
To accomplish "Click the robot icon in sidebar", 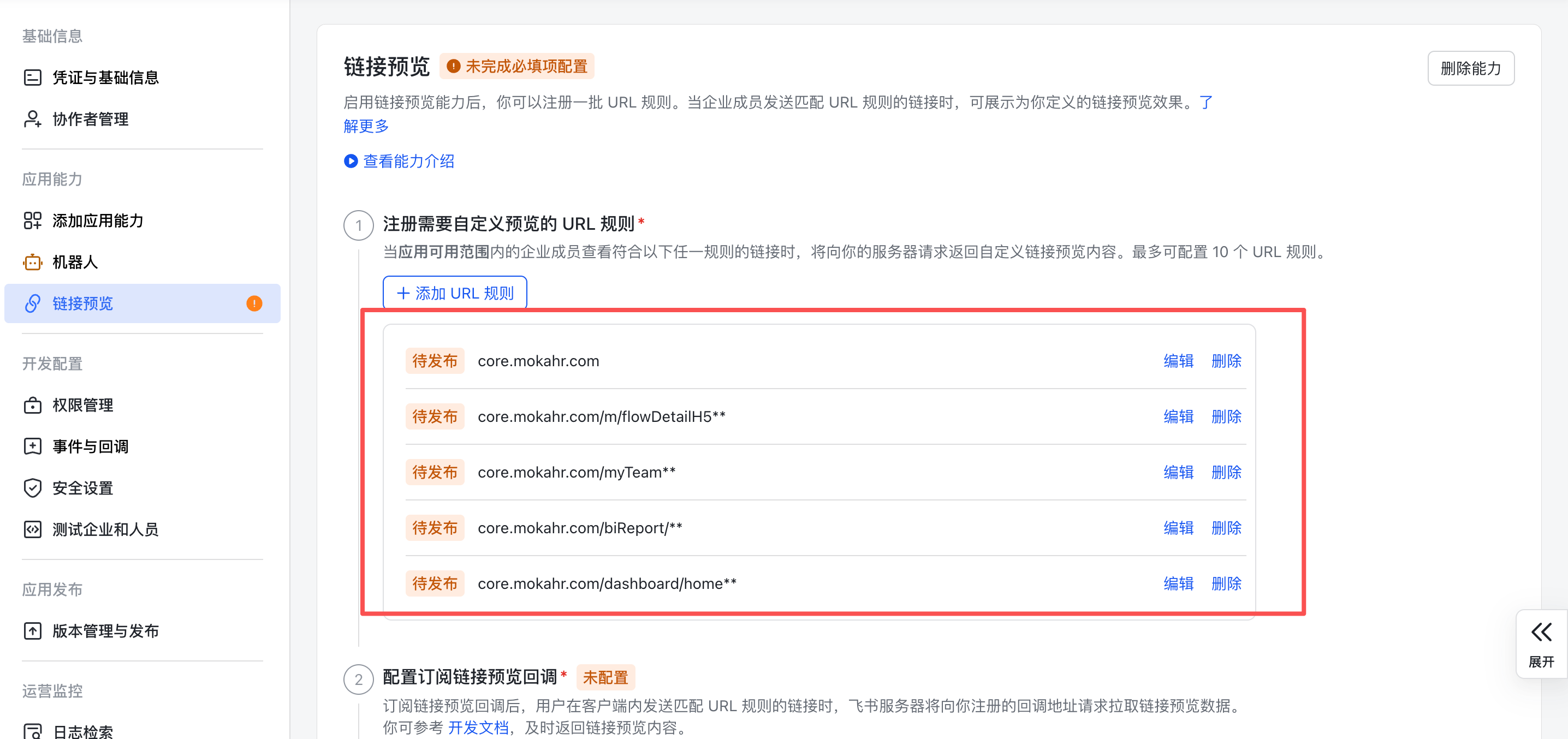I will pyautogui.click(x=32, y=263).
